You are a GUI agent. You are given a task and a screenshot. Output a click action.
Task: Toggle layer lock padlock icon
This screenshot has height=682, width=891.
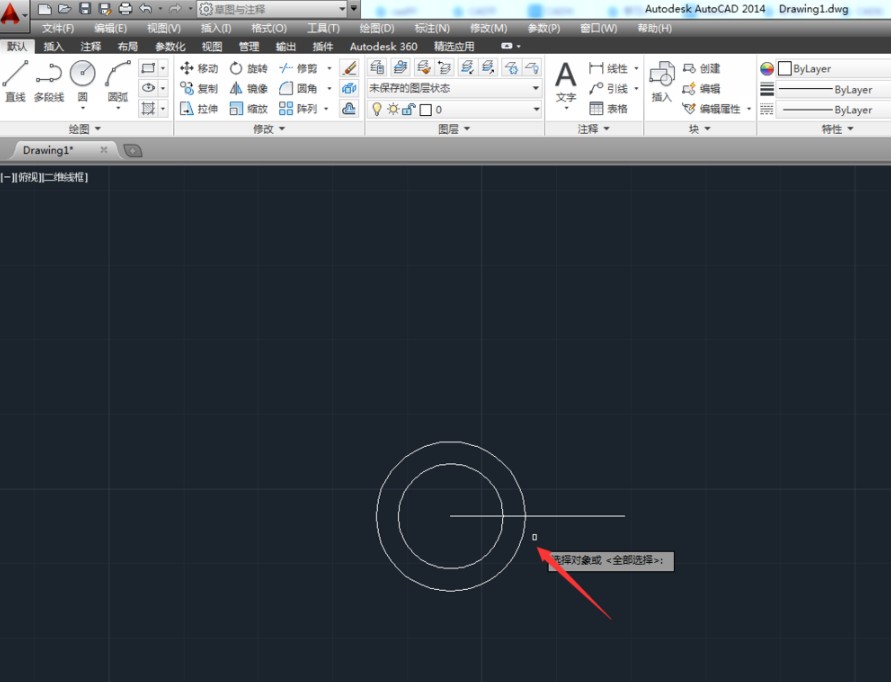tap(408, 109)
